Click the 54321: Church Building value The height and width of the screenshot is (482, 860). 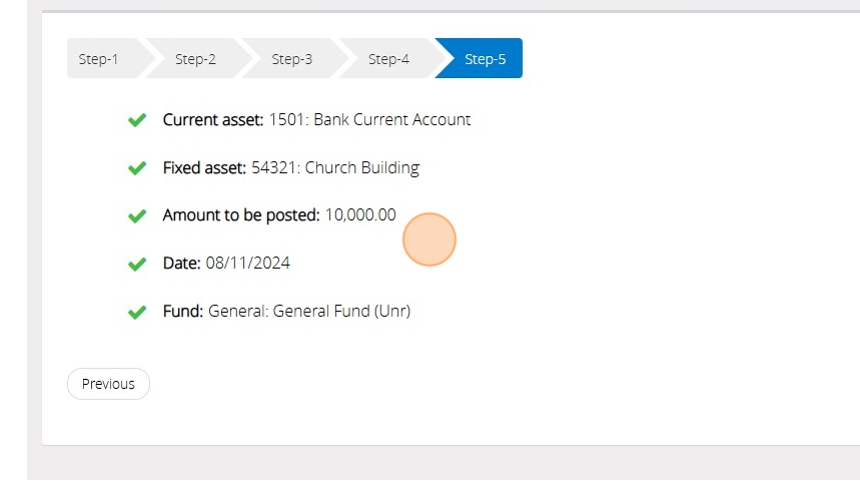click(x=335, y=168)
